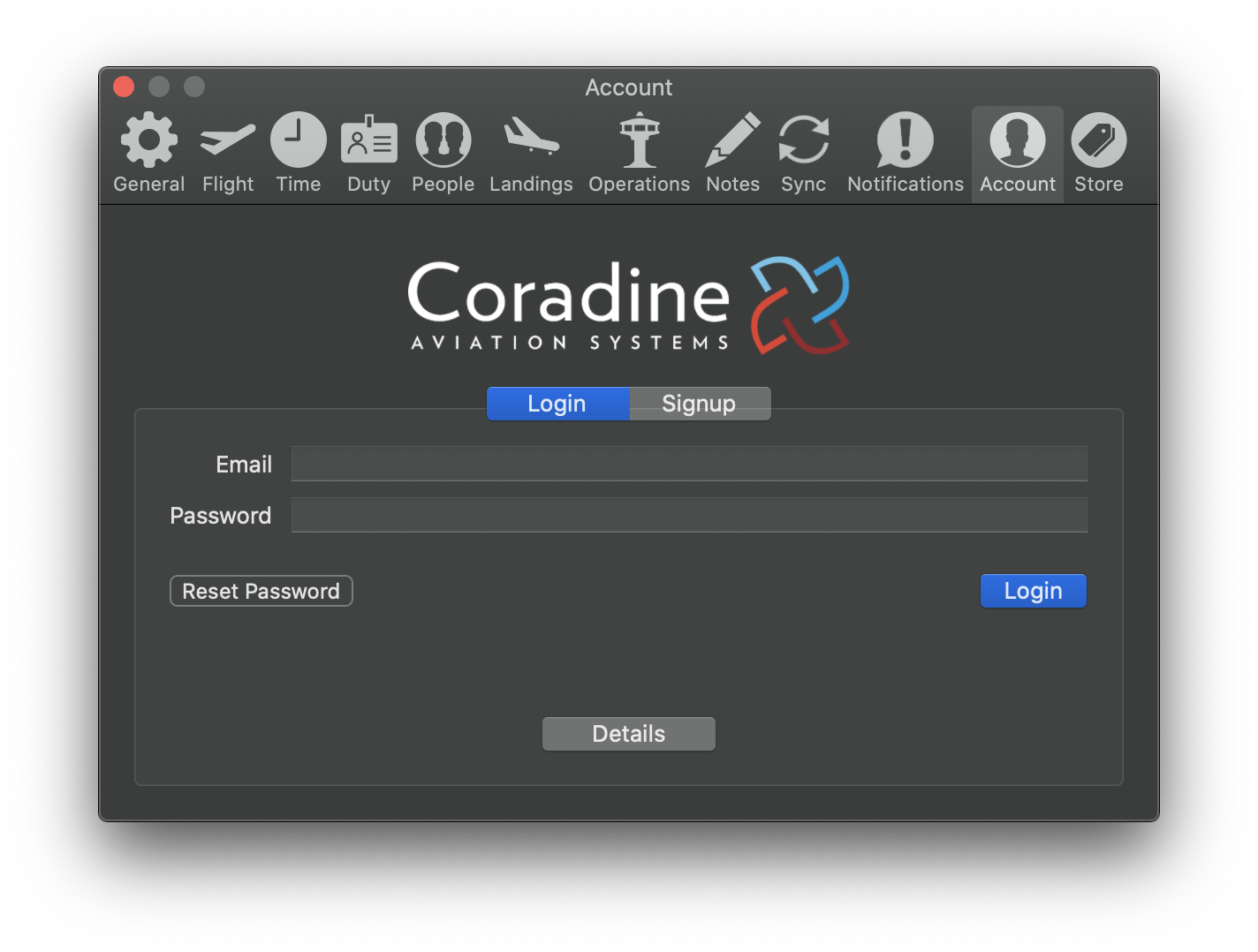This screenshot has width=1258, height=952.
Task: Switch to the Signup tab
Action: point(700,404)
